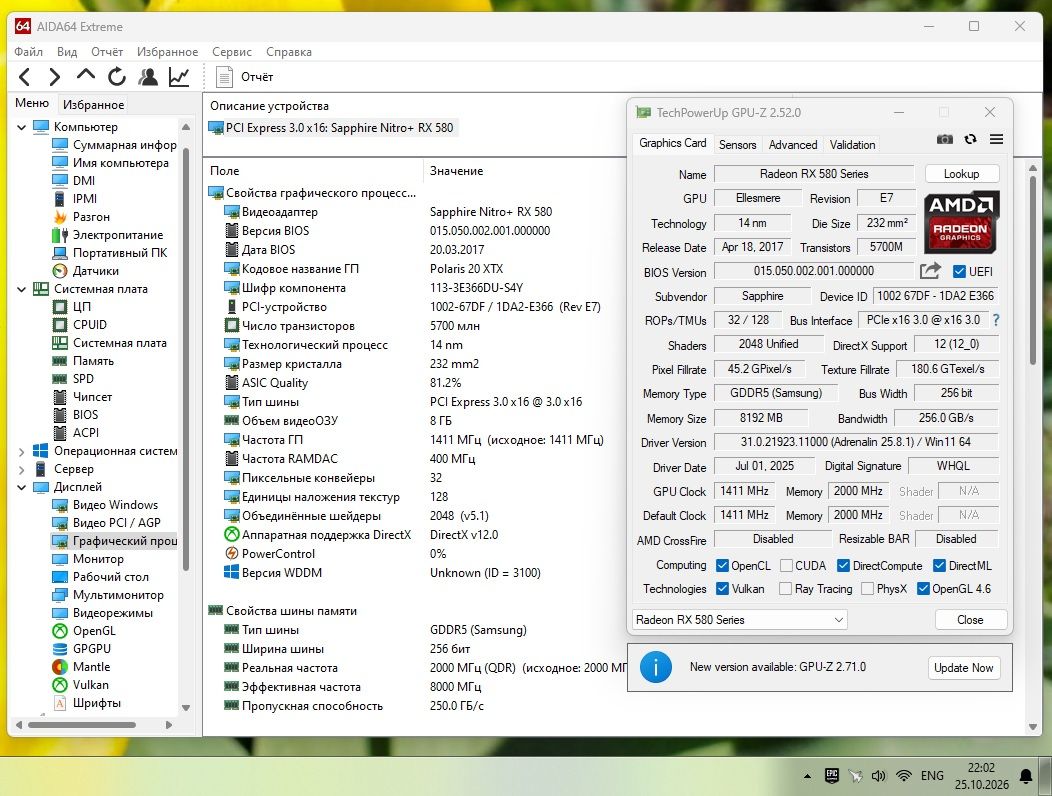The height and width of the screenshot is (796, 1052).
Task: Open Датчики sensor item in tree
Action: coord(95,270)
